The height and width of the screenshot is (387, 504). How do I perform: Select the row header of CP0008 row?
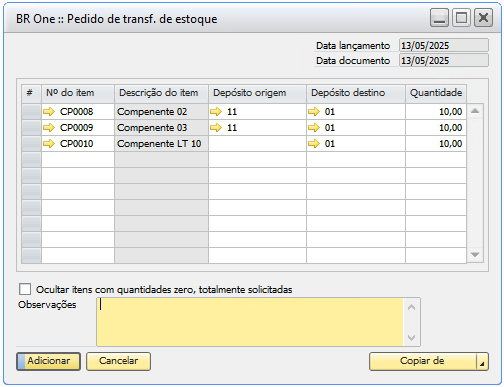(31, 112)
